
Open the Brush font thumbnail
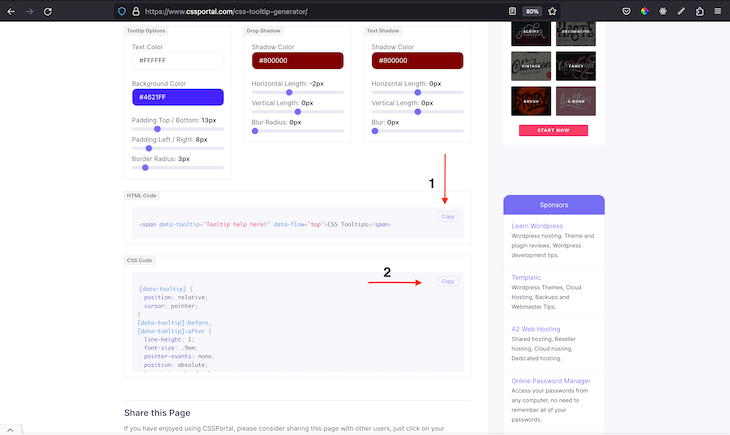[531, 101]
